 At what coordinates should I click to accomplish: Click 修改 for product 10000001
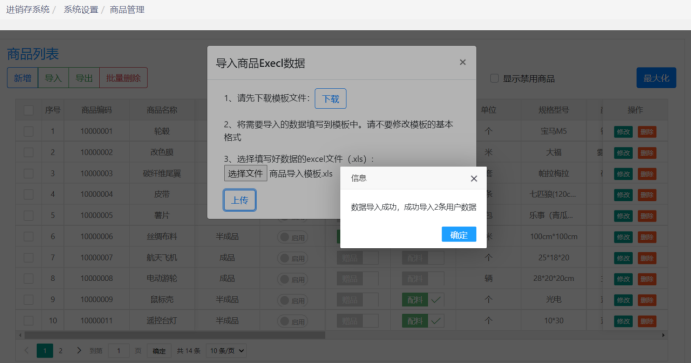click(x=623, y=131)
